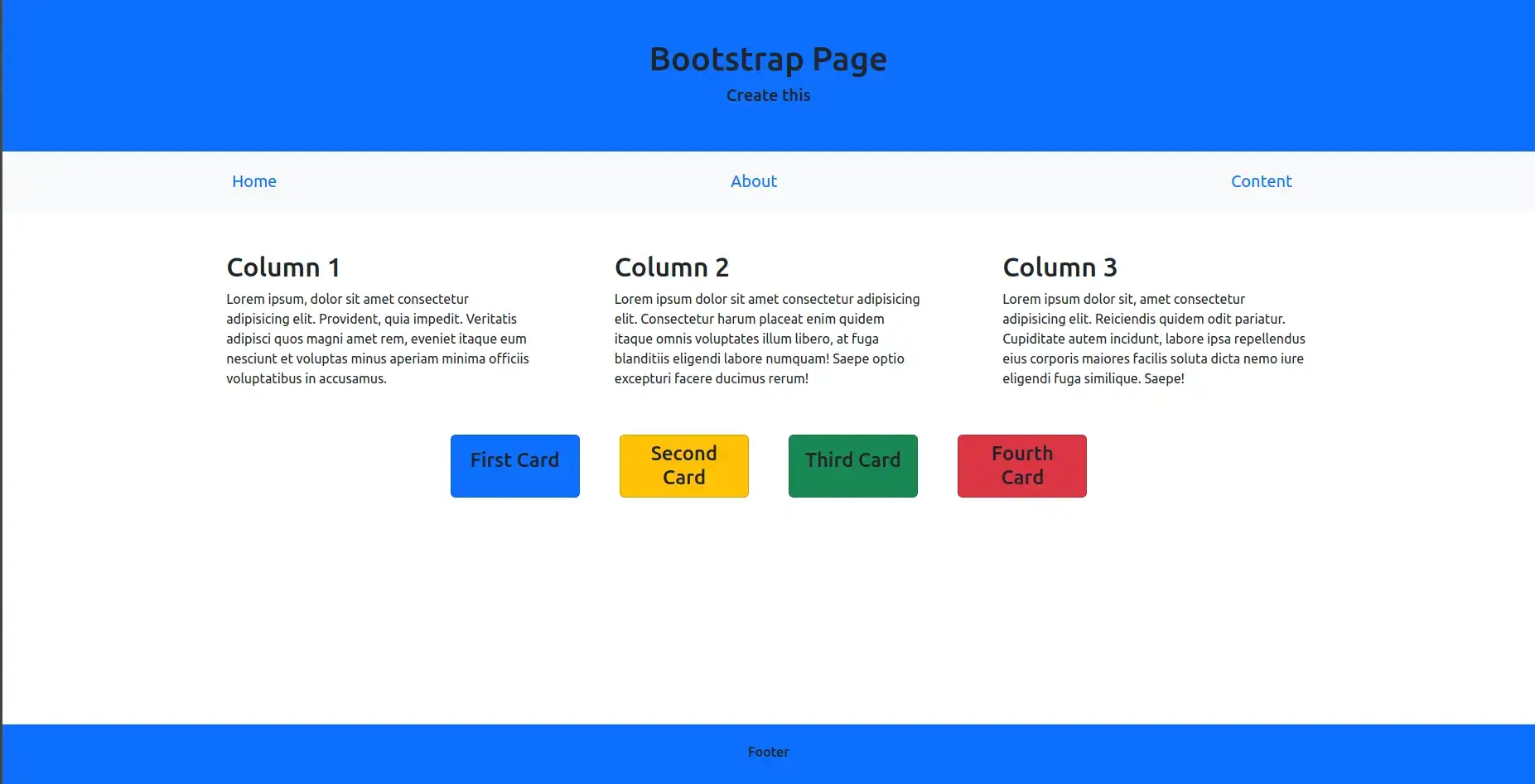
Task: Click the paragraph text under Column 1
Action: [x=377, y=339]
